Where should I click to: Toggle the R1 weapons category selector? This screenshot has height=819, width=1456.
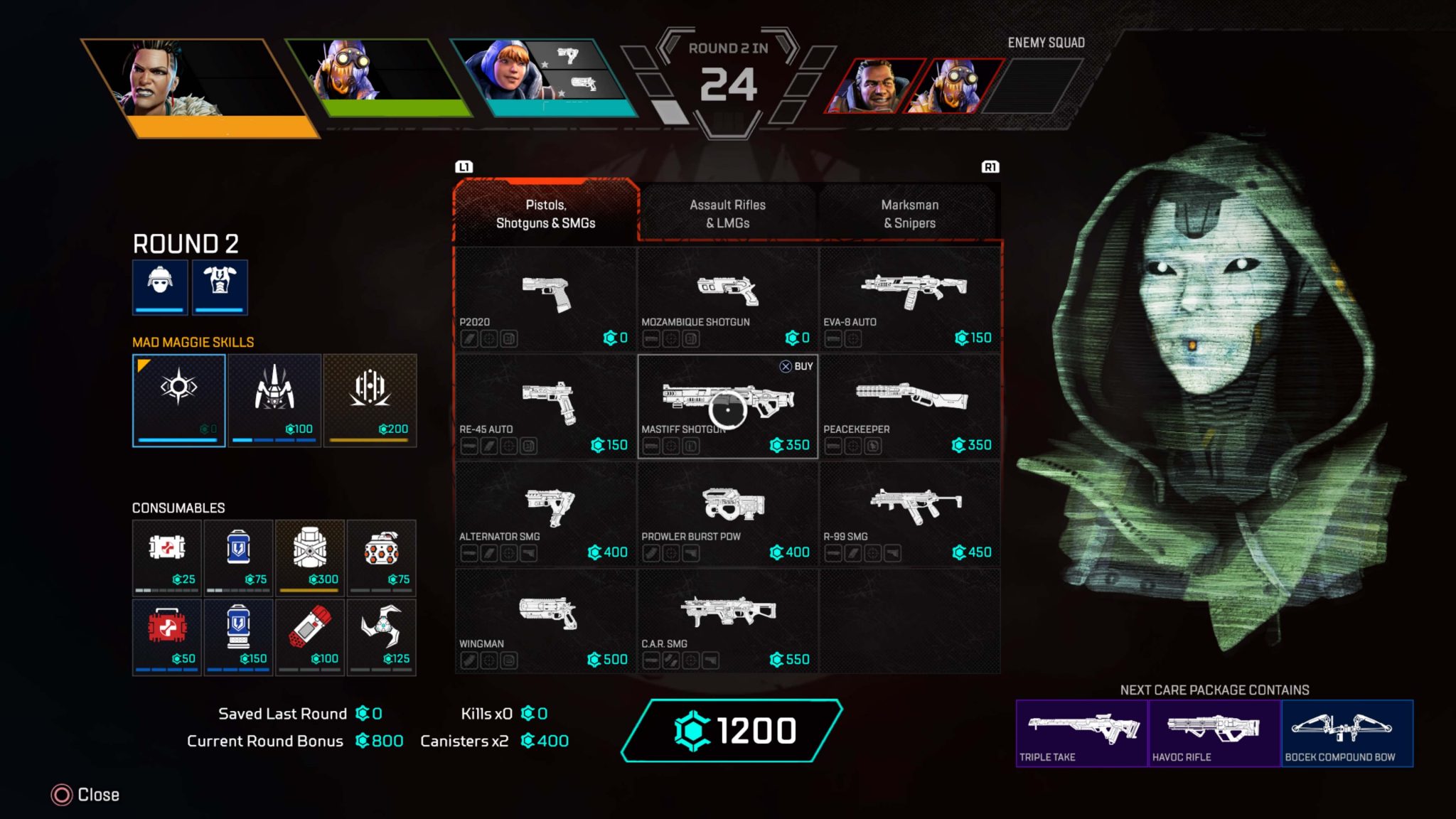tap(990, 166)
